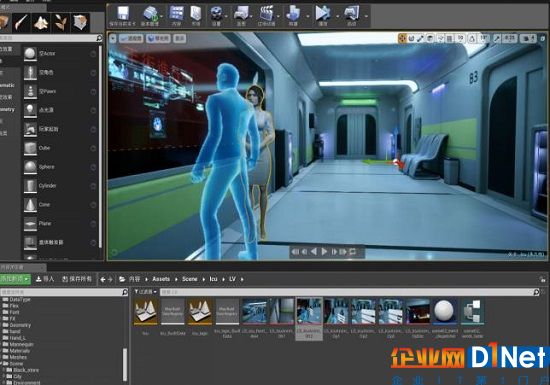This screenshot has width=550, height=385.
Task: Toggle viewport grid snapping icon
Action: (x=449, y=38)
